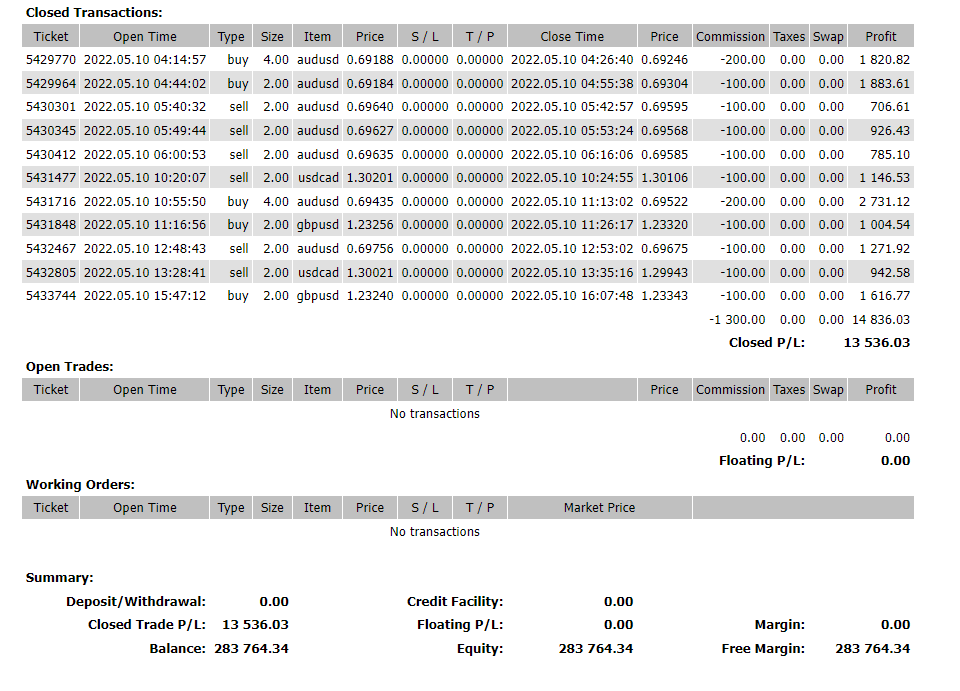Viewport: 960px width, 691px height.
Task: Click open price 0.69188
Action: coord(370,59)
